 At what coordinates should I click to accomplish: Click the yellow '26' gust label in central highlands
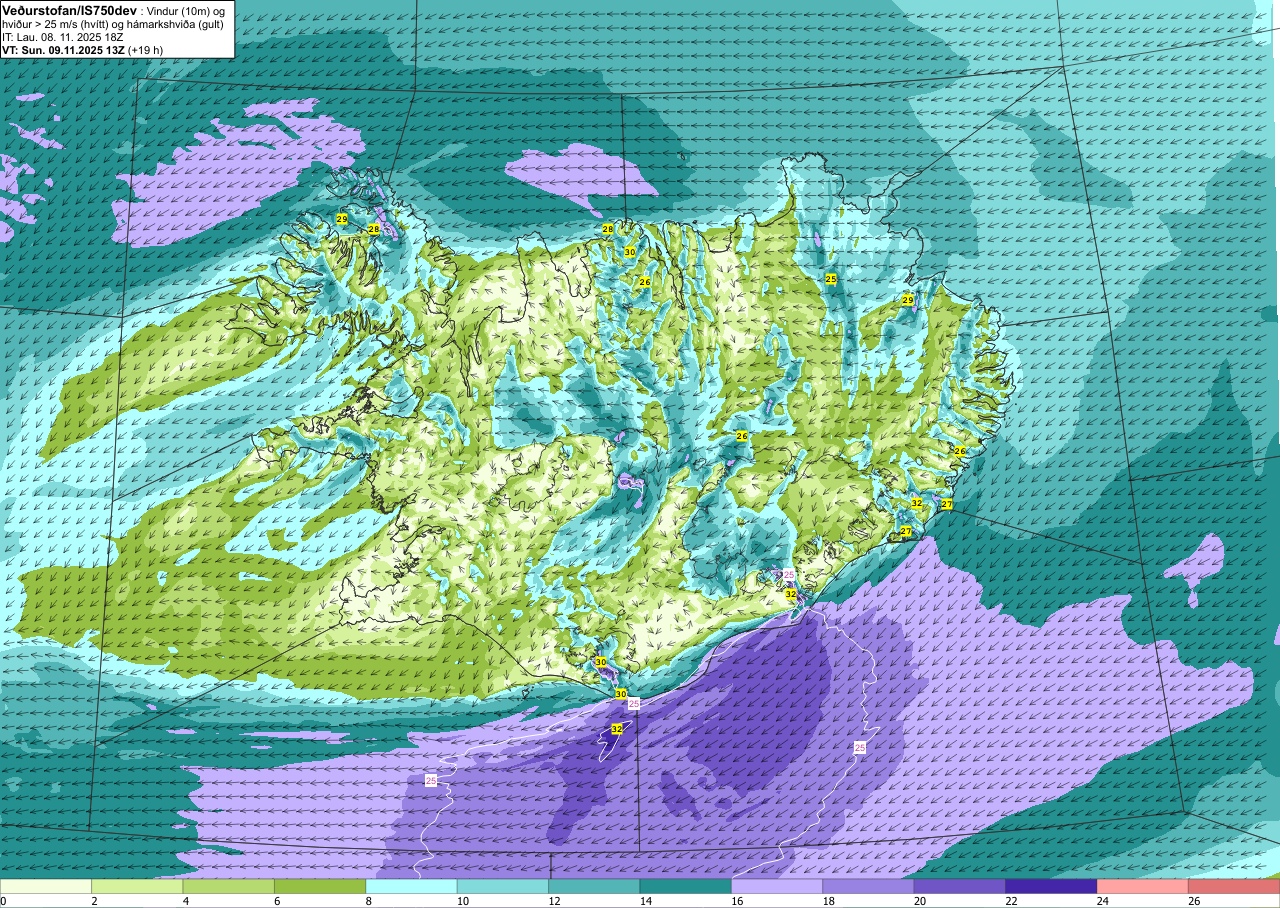pyautogui.click(x=742, y=436)
